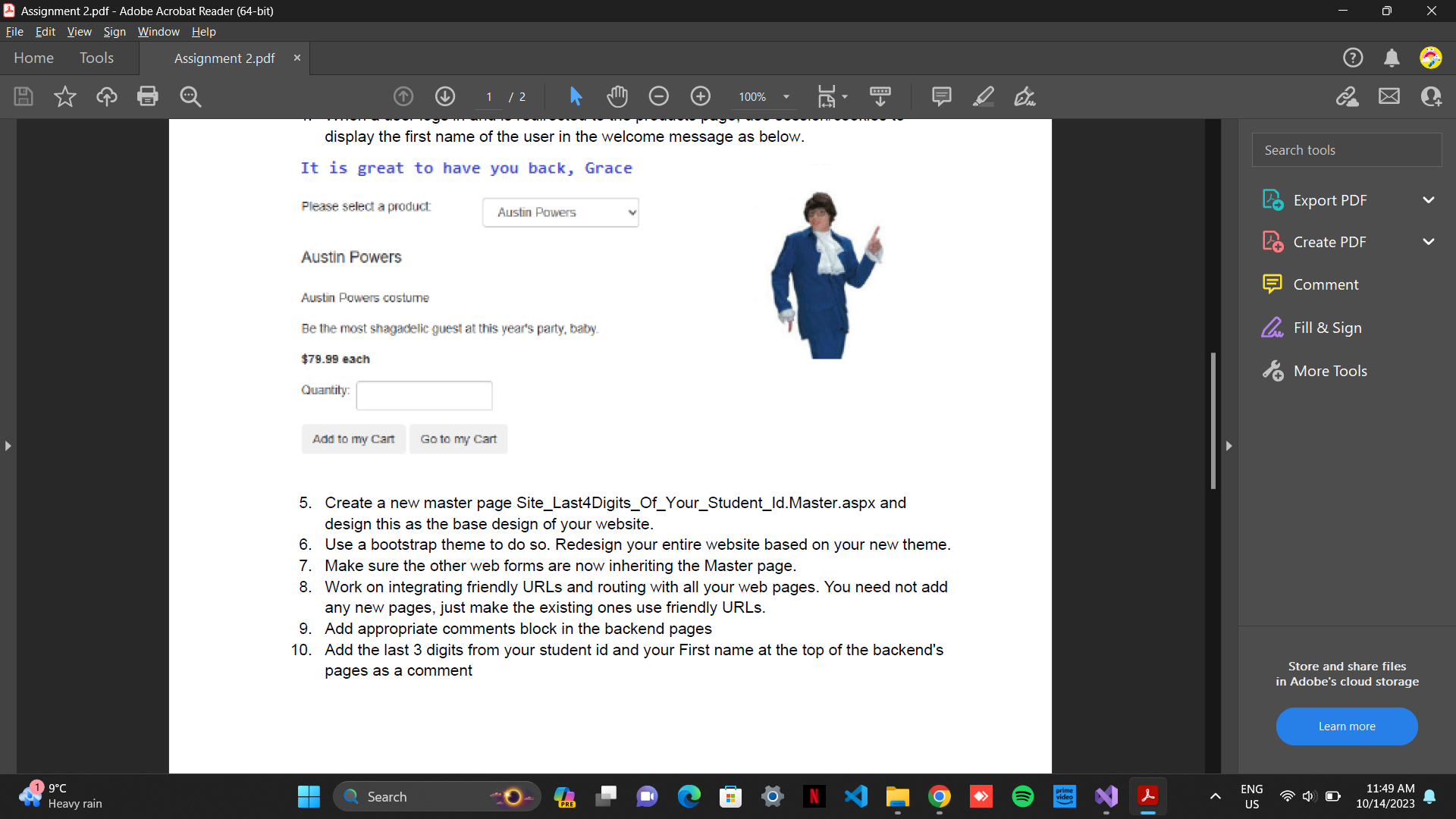Click the Comment annotation tool icon

940,96
